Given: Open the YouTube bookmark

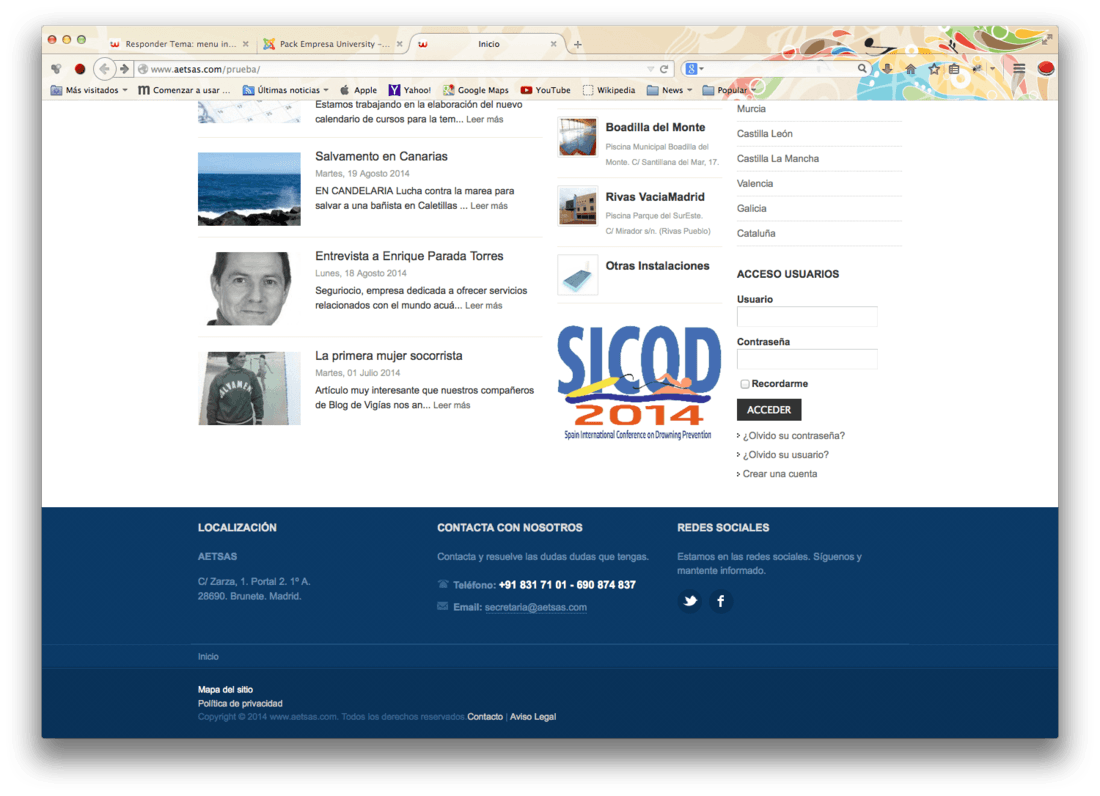Looking at the screenshot, I should tap(546, 90).
